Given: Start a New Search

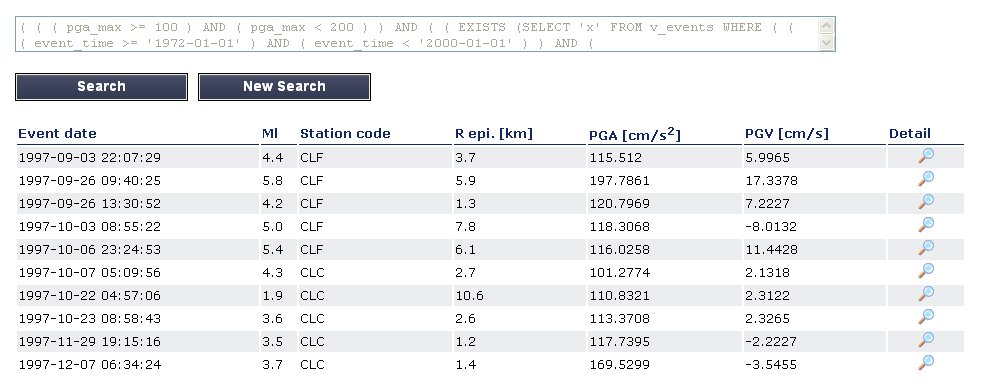Looking at the screenshot, I should click(x=284, y=87).
